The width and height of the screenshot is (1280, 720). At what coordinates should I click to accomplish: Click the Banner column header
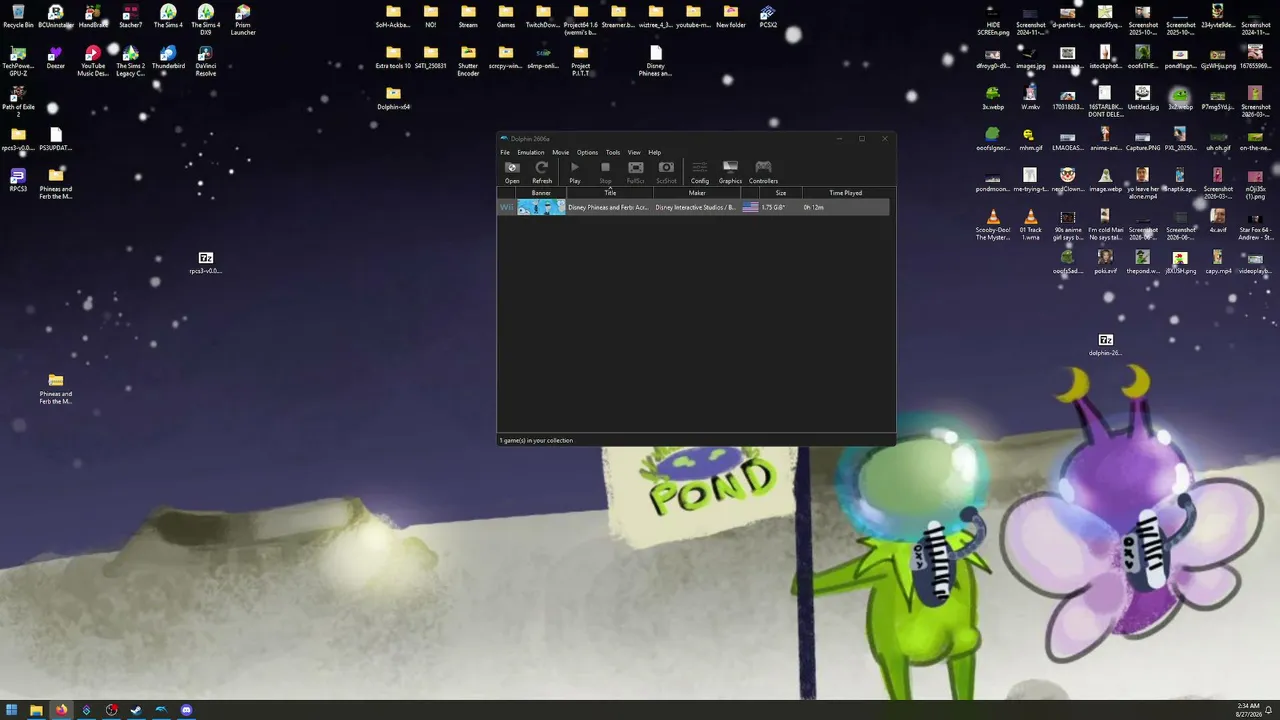541,193
